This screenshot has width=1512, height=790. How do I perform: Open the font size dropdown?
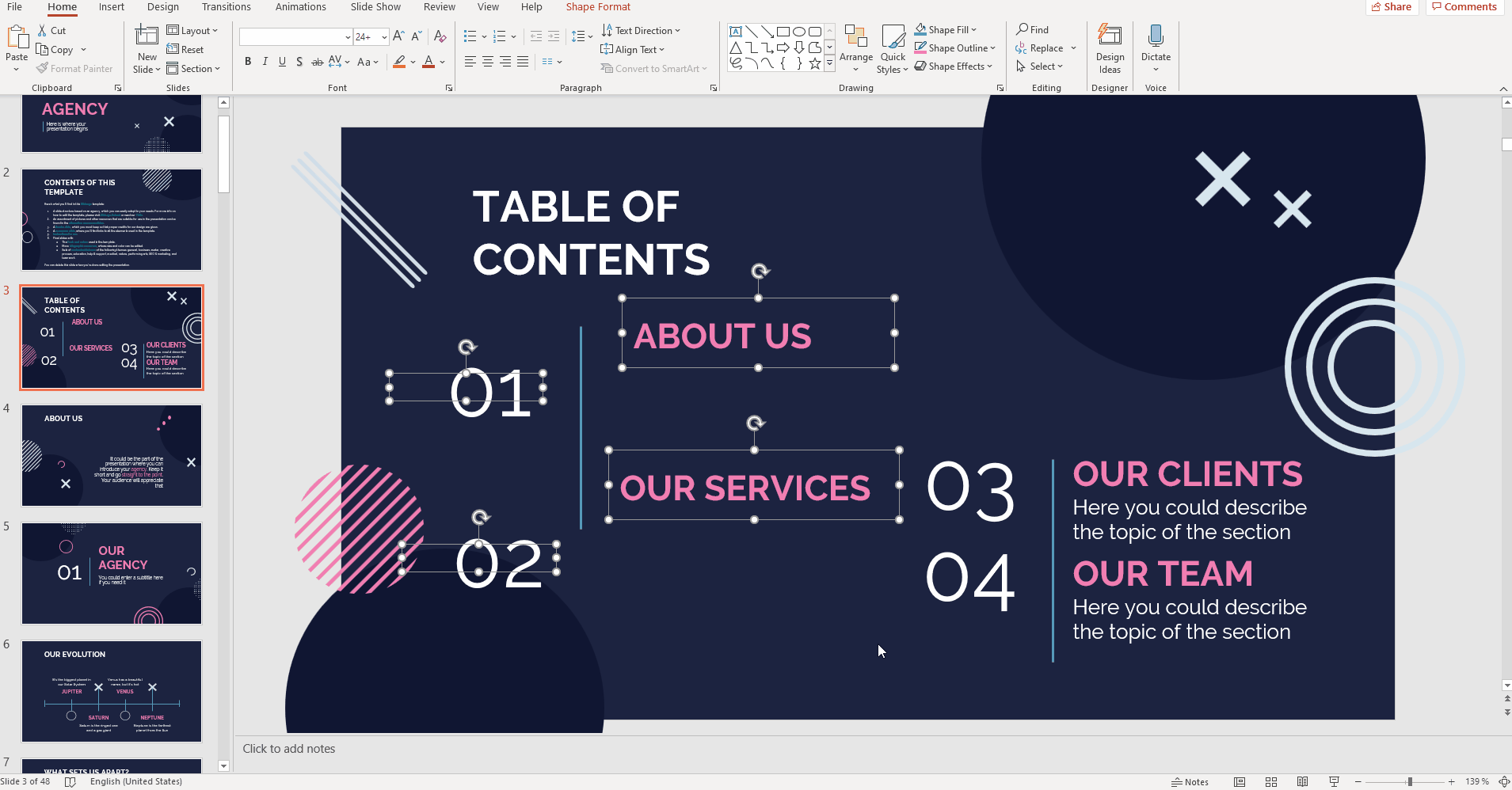[x=384, y=37]
